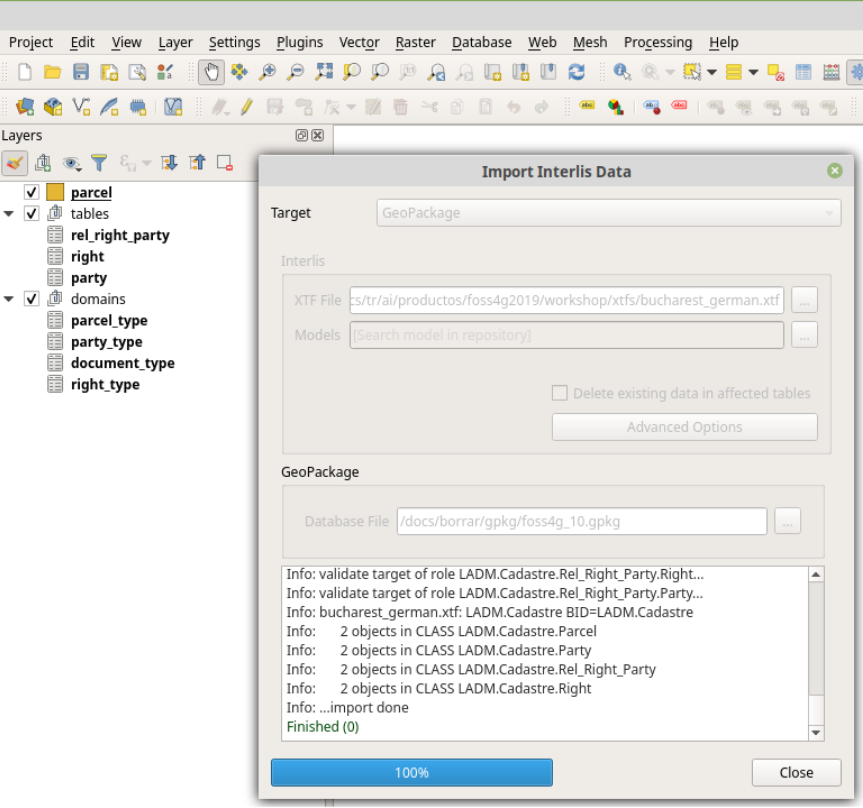Collapse the domains group arrow
This screenshot has height=808, width=863.
[8, 299]
